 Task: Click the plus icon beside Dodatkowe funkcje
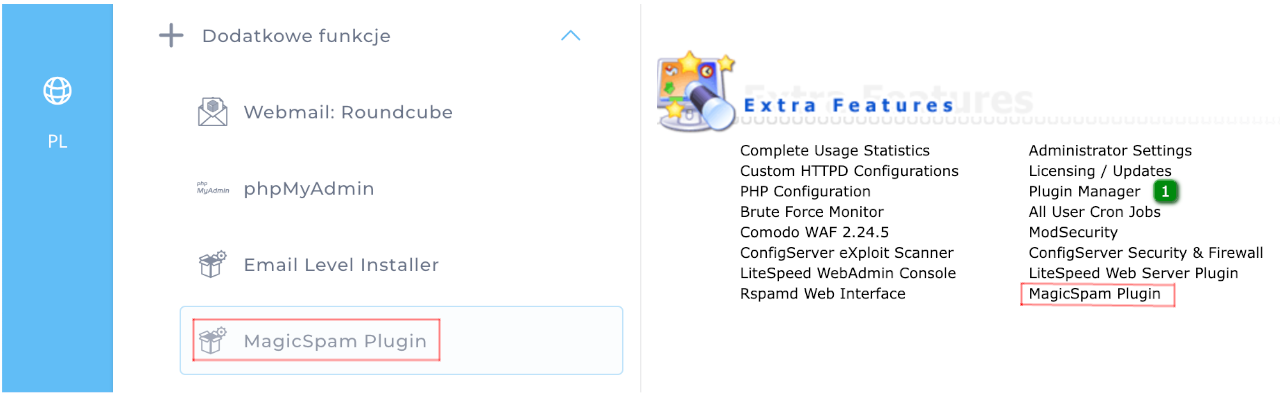pos(171,36)
